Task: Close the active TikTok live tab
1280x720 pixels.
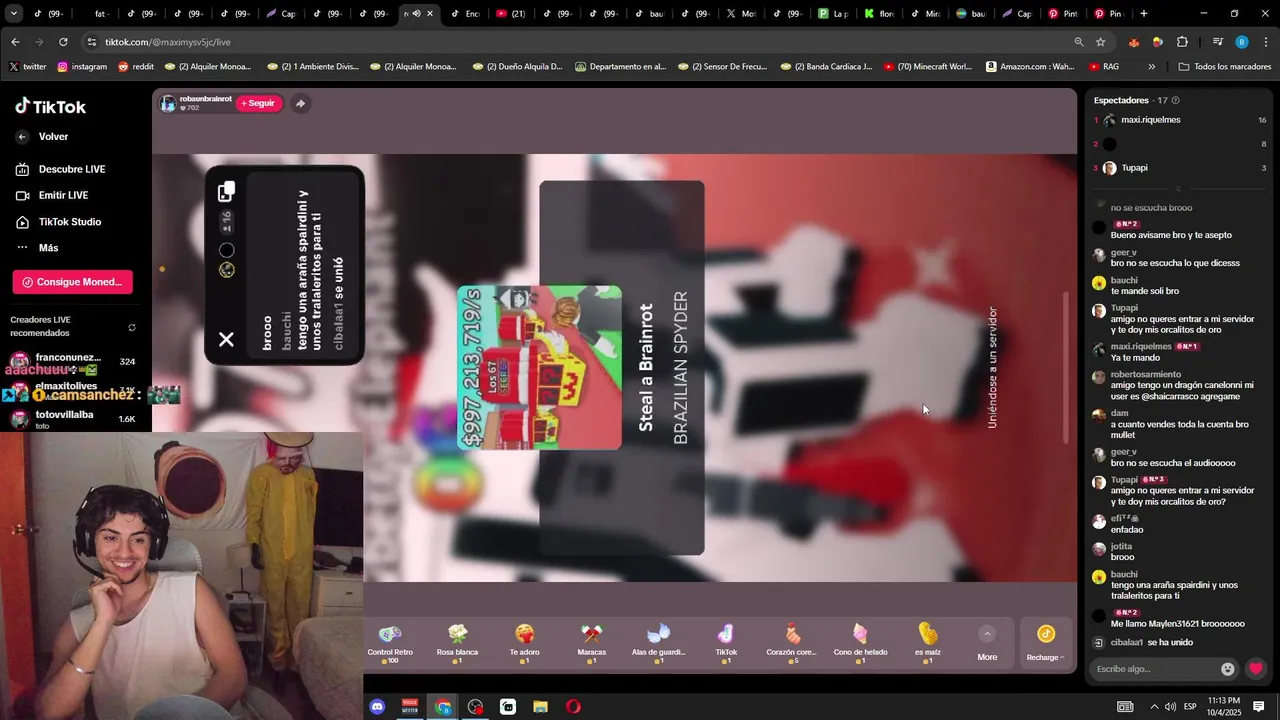Action: tap(430, 14)
